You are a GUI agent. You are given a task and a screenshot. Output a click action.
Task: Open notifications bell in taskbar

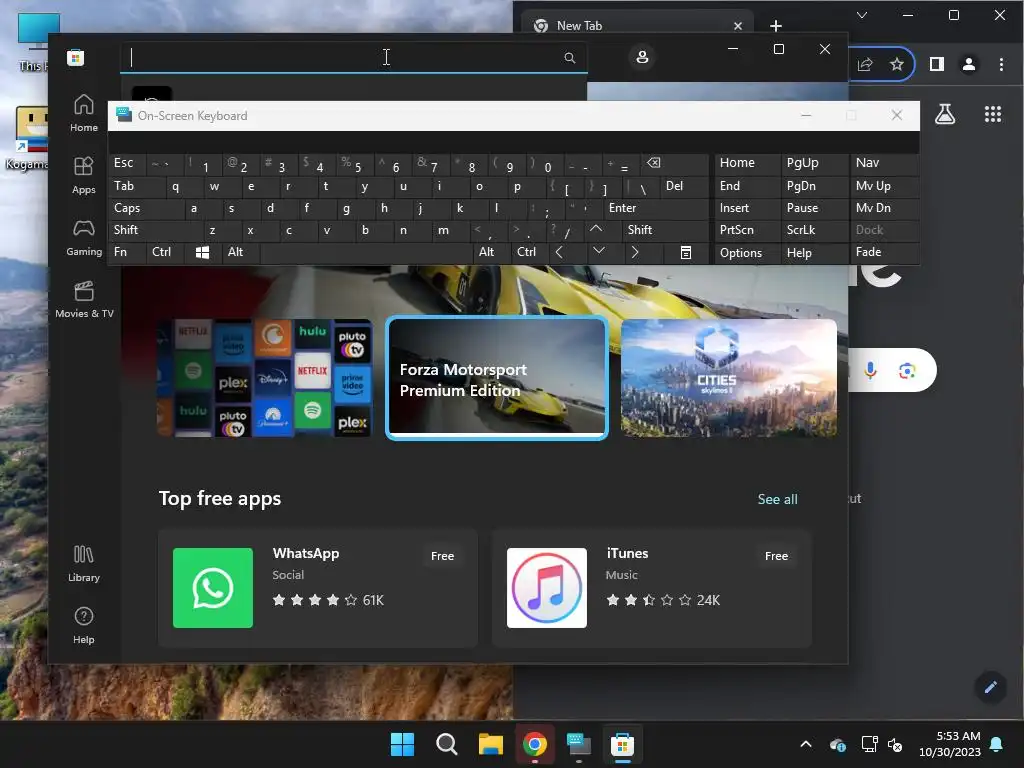[997, 744]
